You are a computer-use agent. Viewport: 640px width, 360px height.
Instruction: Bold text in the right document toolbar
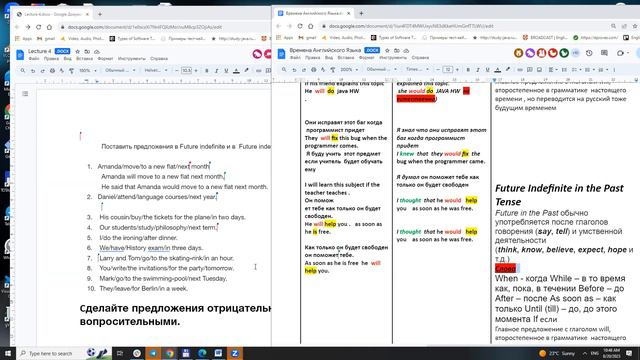[468, 70]
